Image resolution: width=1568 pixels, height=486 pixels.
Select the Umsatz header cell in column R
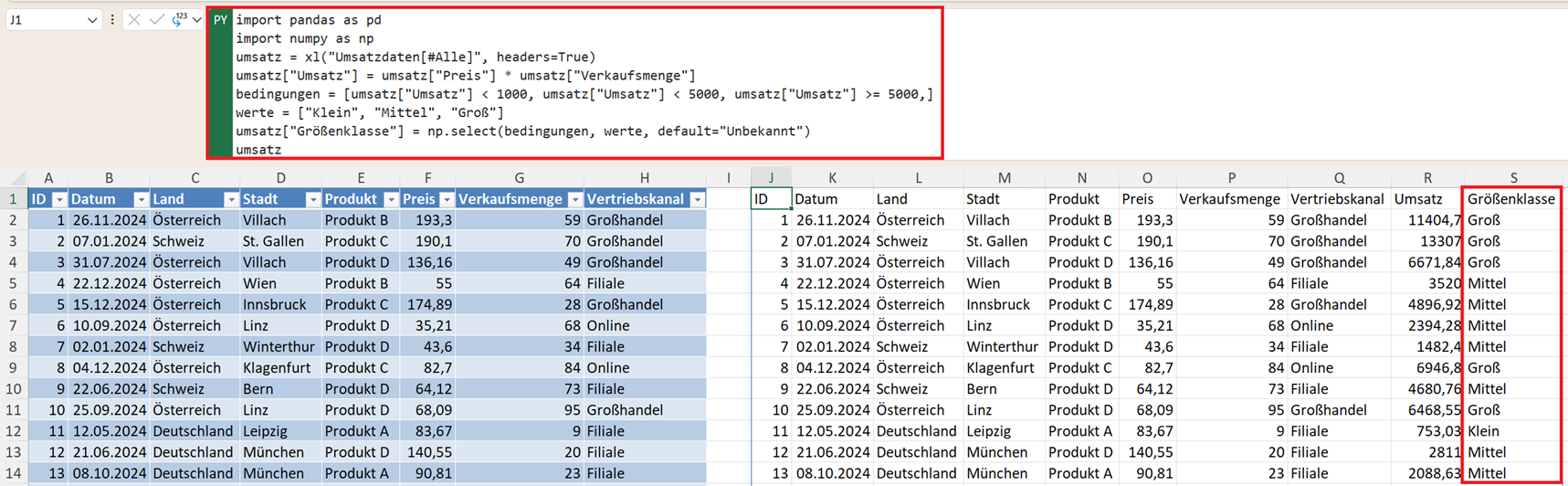[x=1426, y=199]
